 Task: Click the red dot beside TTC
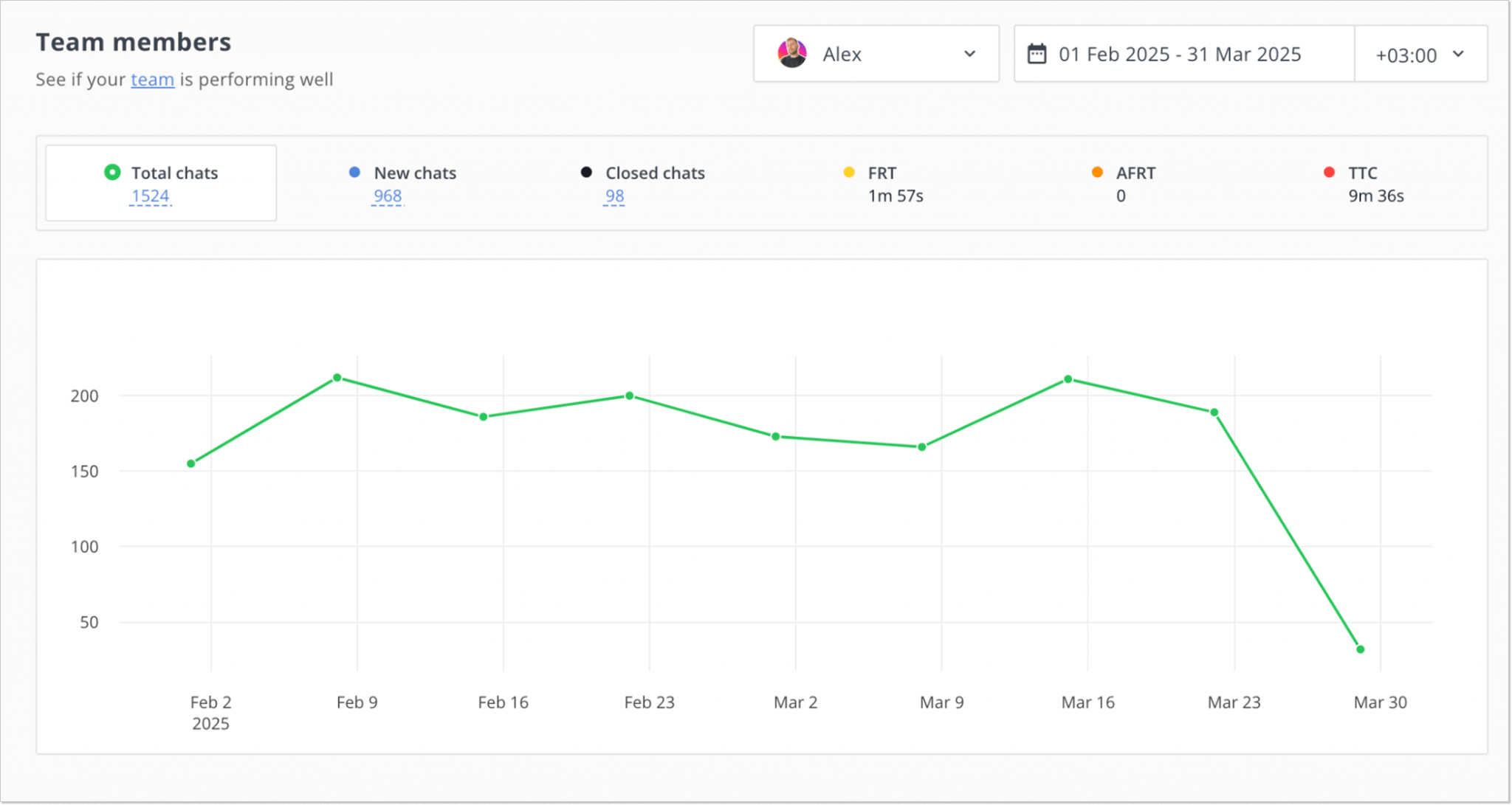pos(1329,172)
